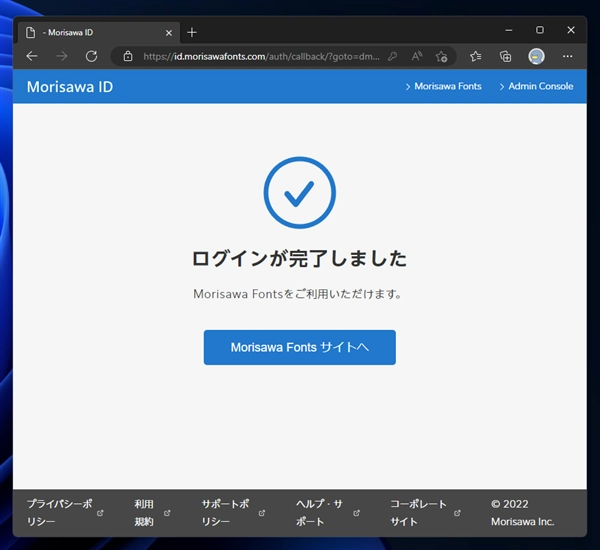Open the コーポレートサイト footer link
The height and width of the screenshot is (550, 600).
pos(418,512)
